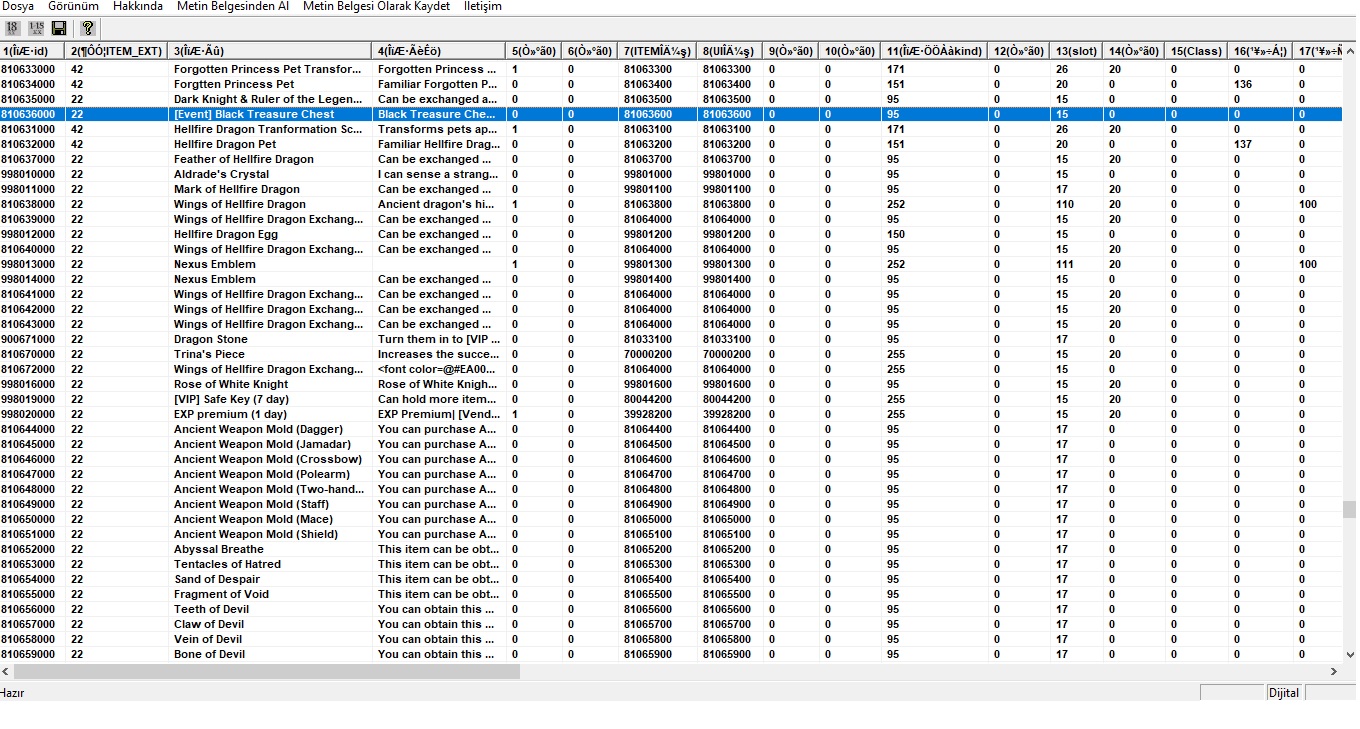This screenshot has width=1360, height=729.
Task: Select 'Bone of Devil' item row
Action: [670, 654]
